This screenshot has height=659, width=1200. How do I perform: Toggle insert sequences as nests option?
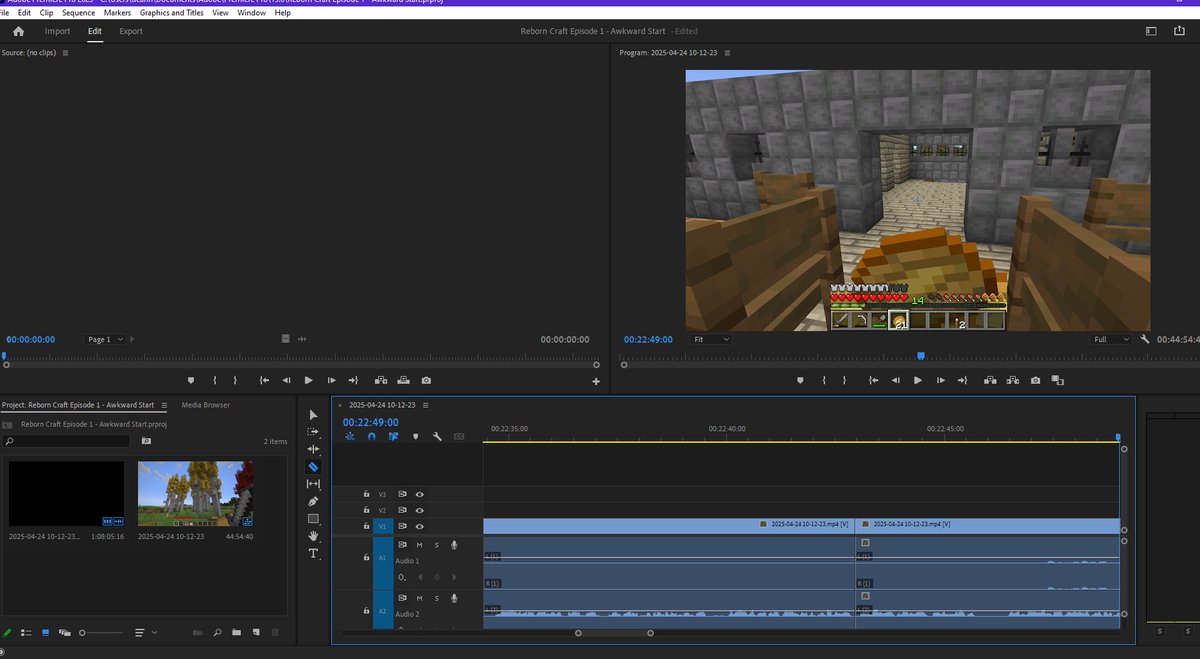tap(350, 436)
